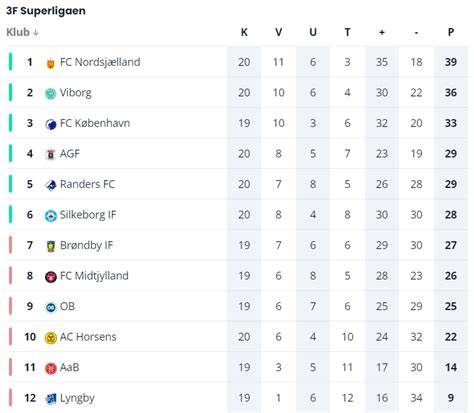Click the Viborg club crest icon
This screenshot has height=413, width=474.
pos(50,93)
